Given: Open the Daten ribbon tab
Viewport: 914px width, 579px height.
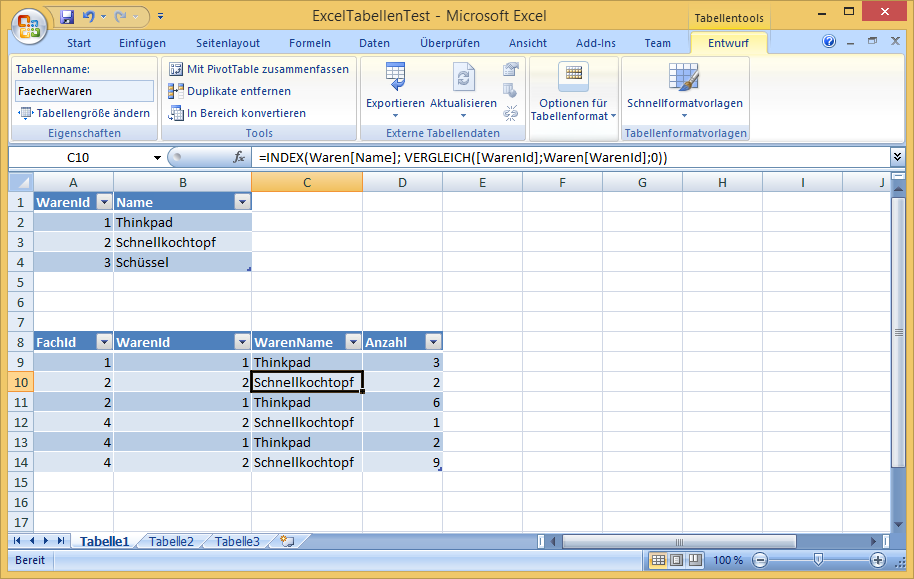Looking at the screenshot, I should pos(374,43).
